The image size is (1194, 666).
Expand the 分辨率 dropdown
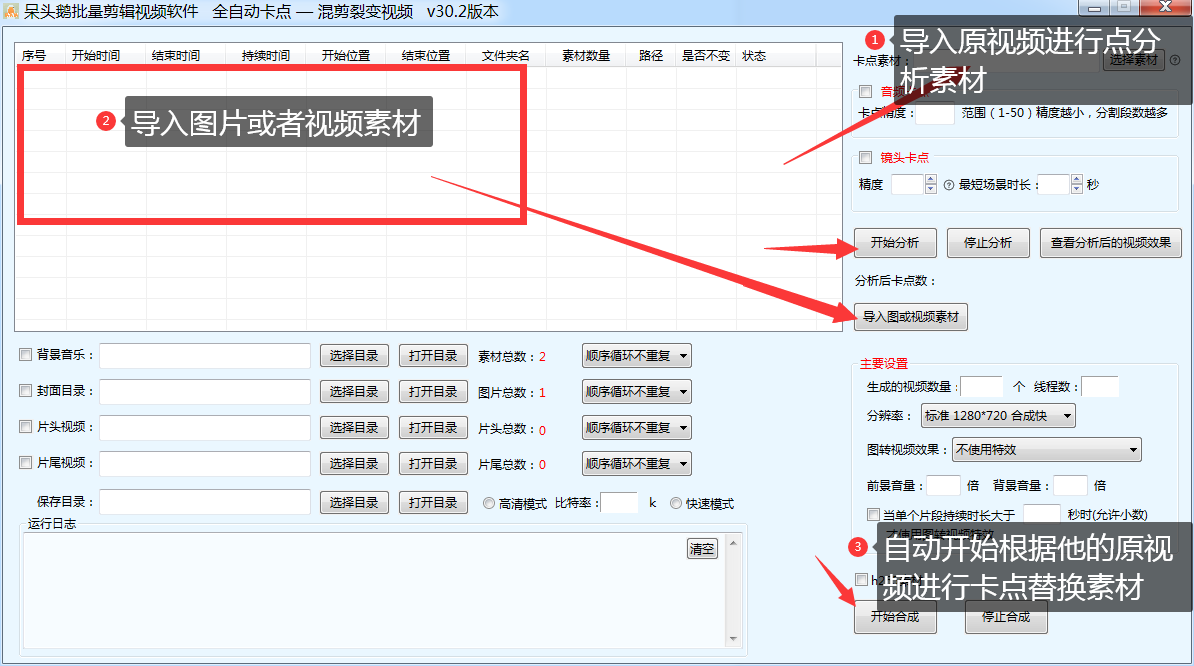[998, 416]
